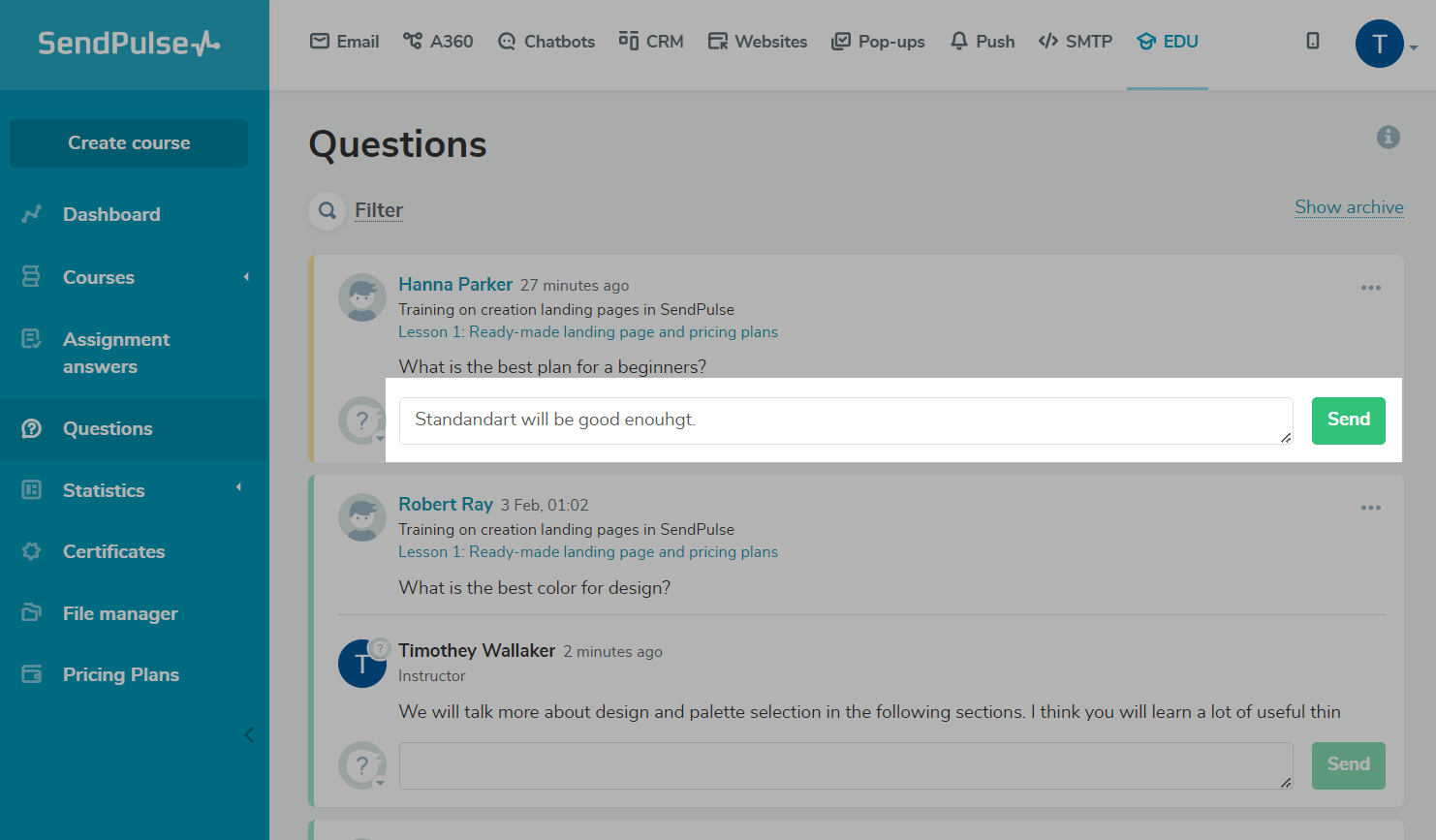Open the lesson link under Robert Ray's question
This screenshot has width=1436, height=840.
(x=587, y=551)
